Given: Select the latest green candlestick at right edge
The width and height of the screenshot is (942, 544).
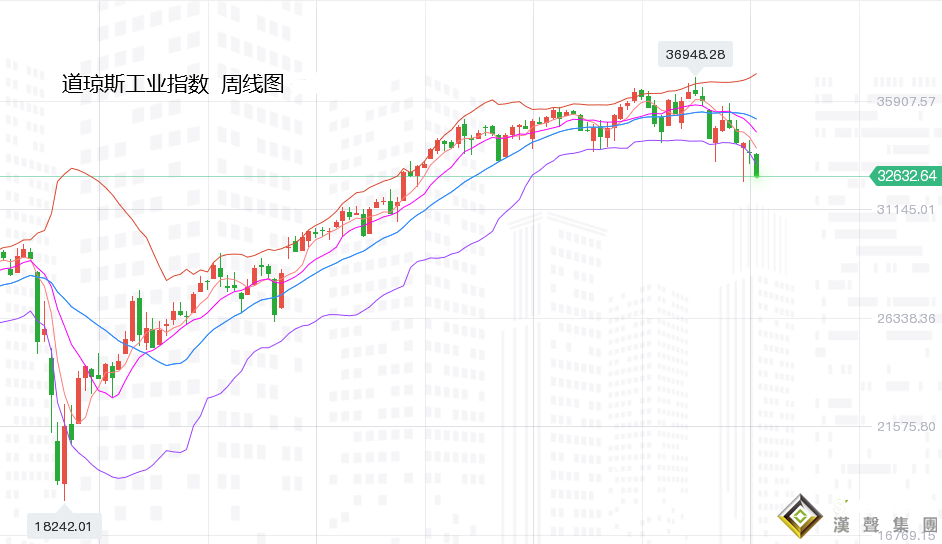Looking at the screenshot, I should pos(757,165).
